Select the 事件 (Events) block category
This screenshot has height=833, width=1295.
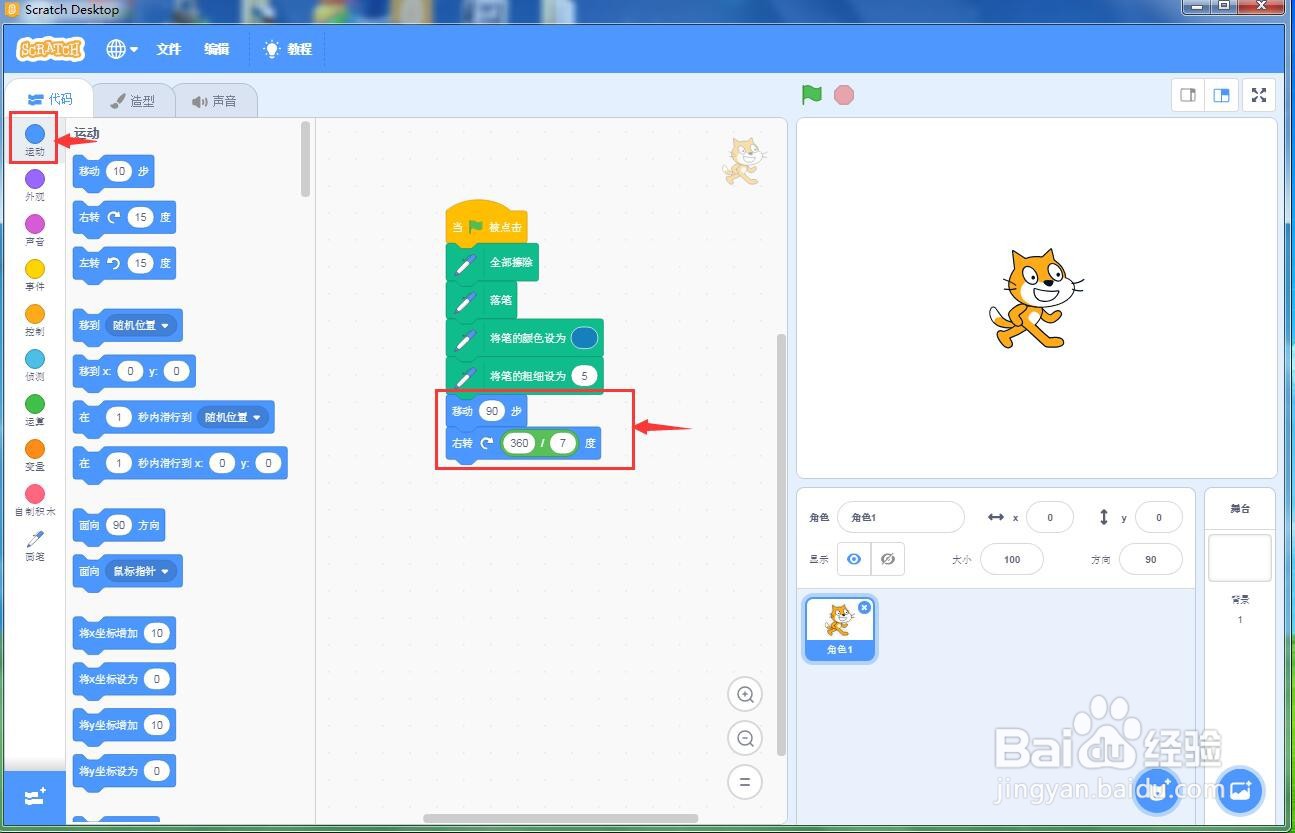(x=33, y=272)
